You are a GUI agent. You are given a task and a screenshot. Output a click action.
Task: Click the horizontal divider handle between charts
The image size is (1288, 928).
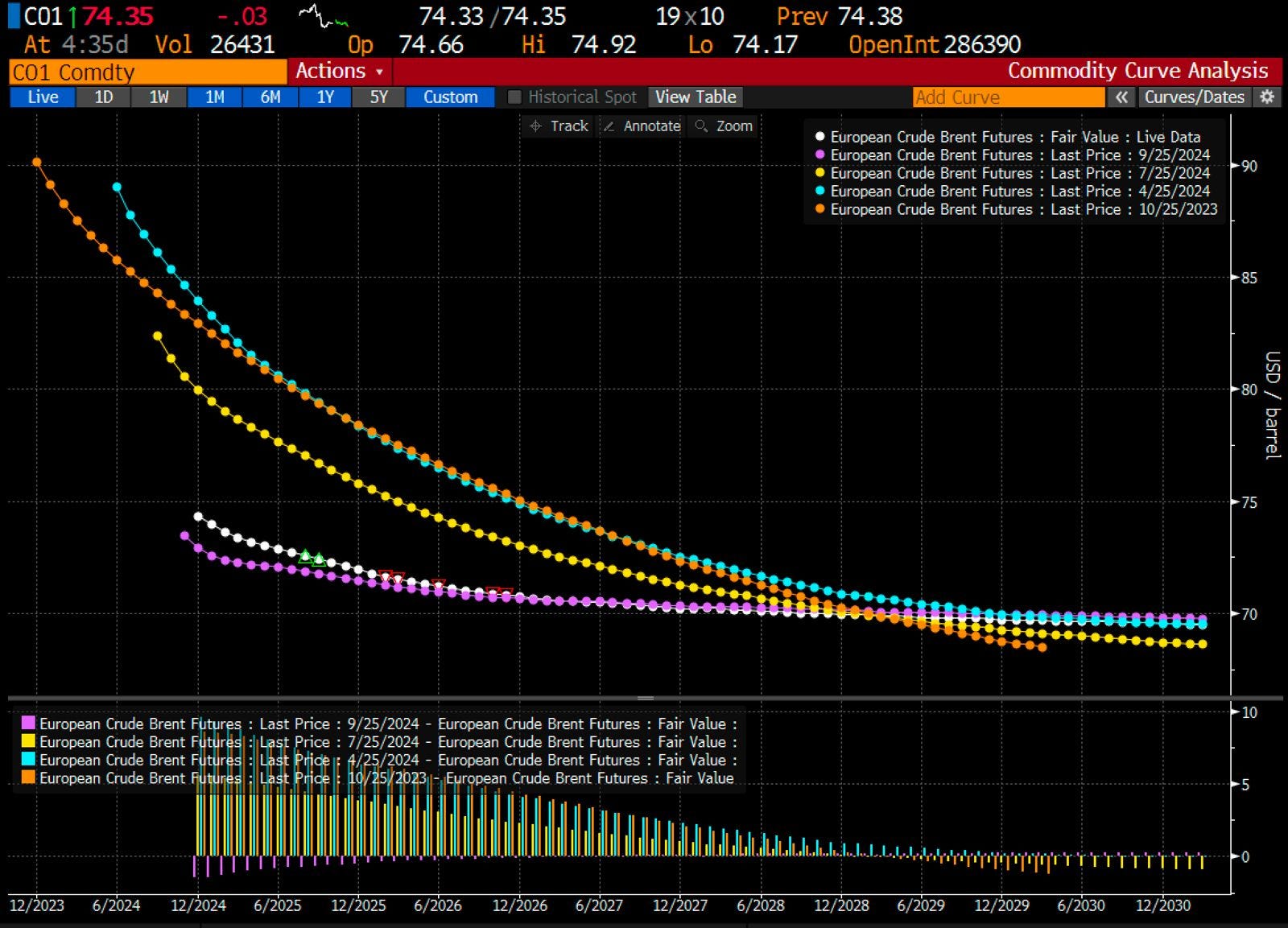tap(646, 698)
